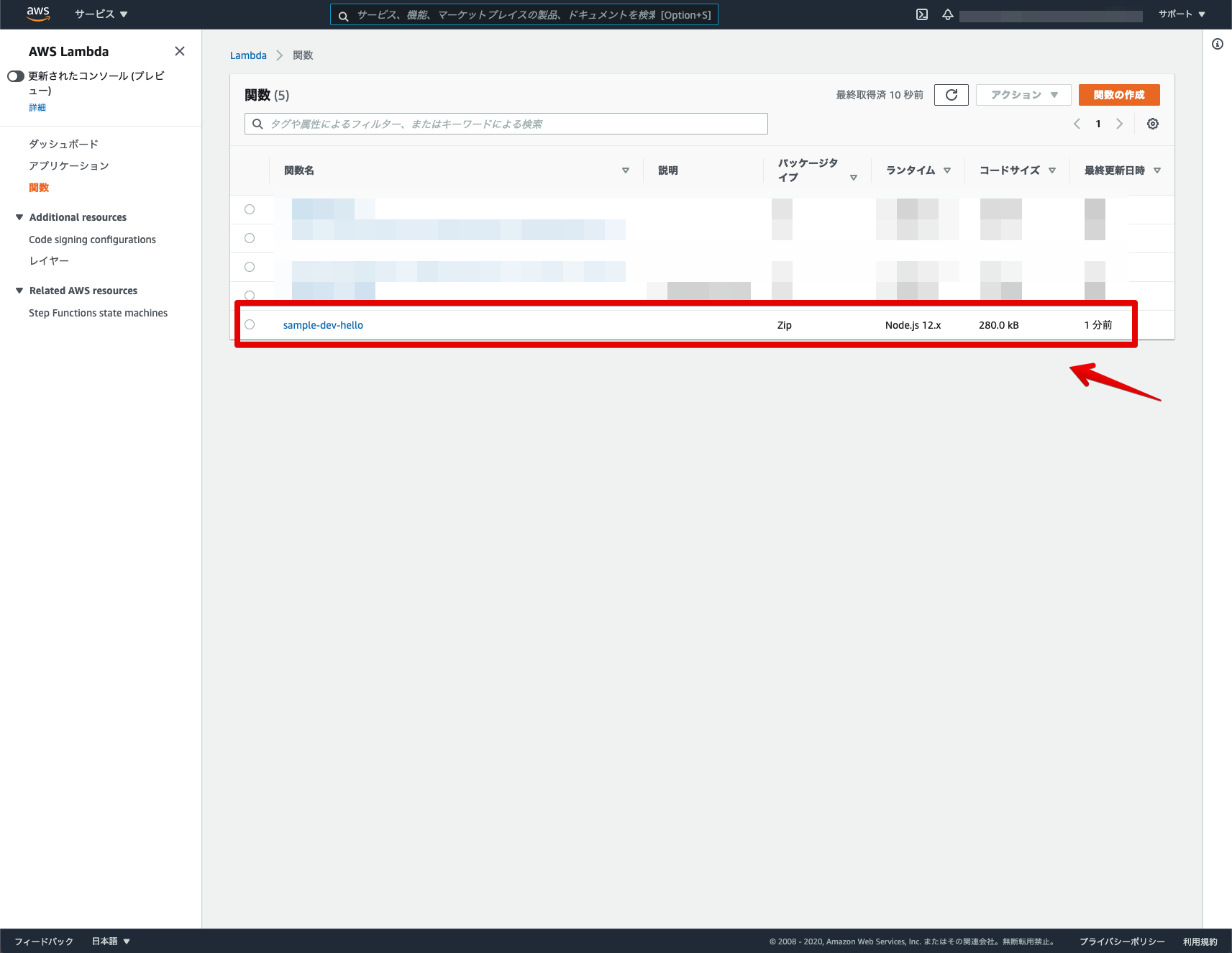Click the 280.0 kB code size cell
This screenshot has width=1232, height=953.
click(998, 325)
